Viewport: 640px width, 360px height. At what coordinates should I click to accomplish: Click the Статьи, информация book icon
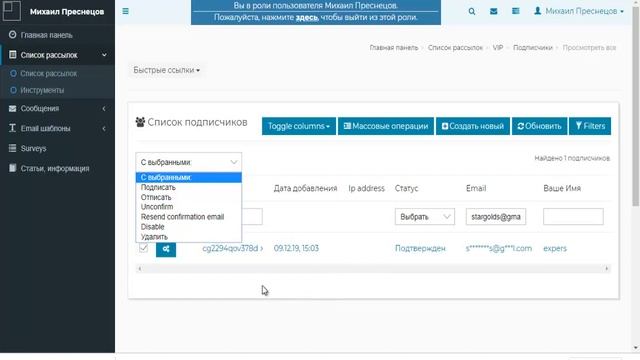(13, 168)
